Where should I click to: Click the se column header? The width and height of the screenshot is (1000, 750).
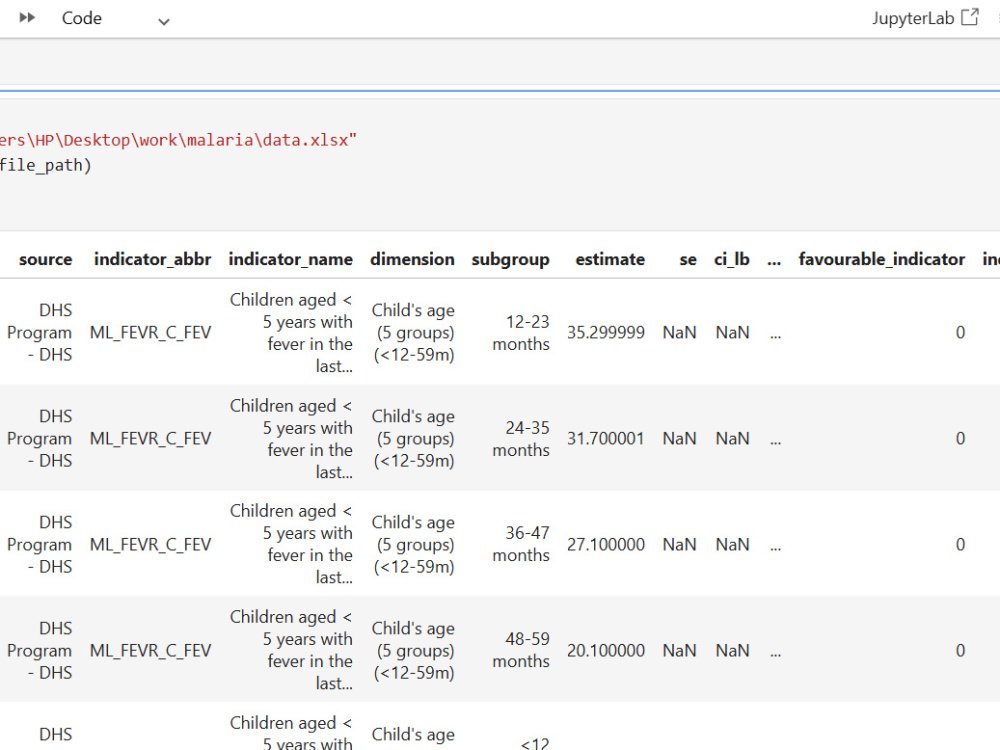[688, 260]
